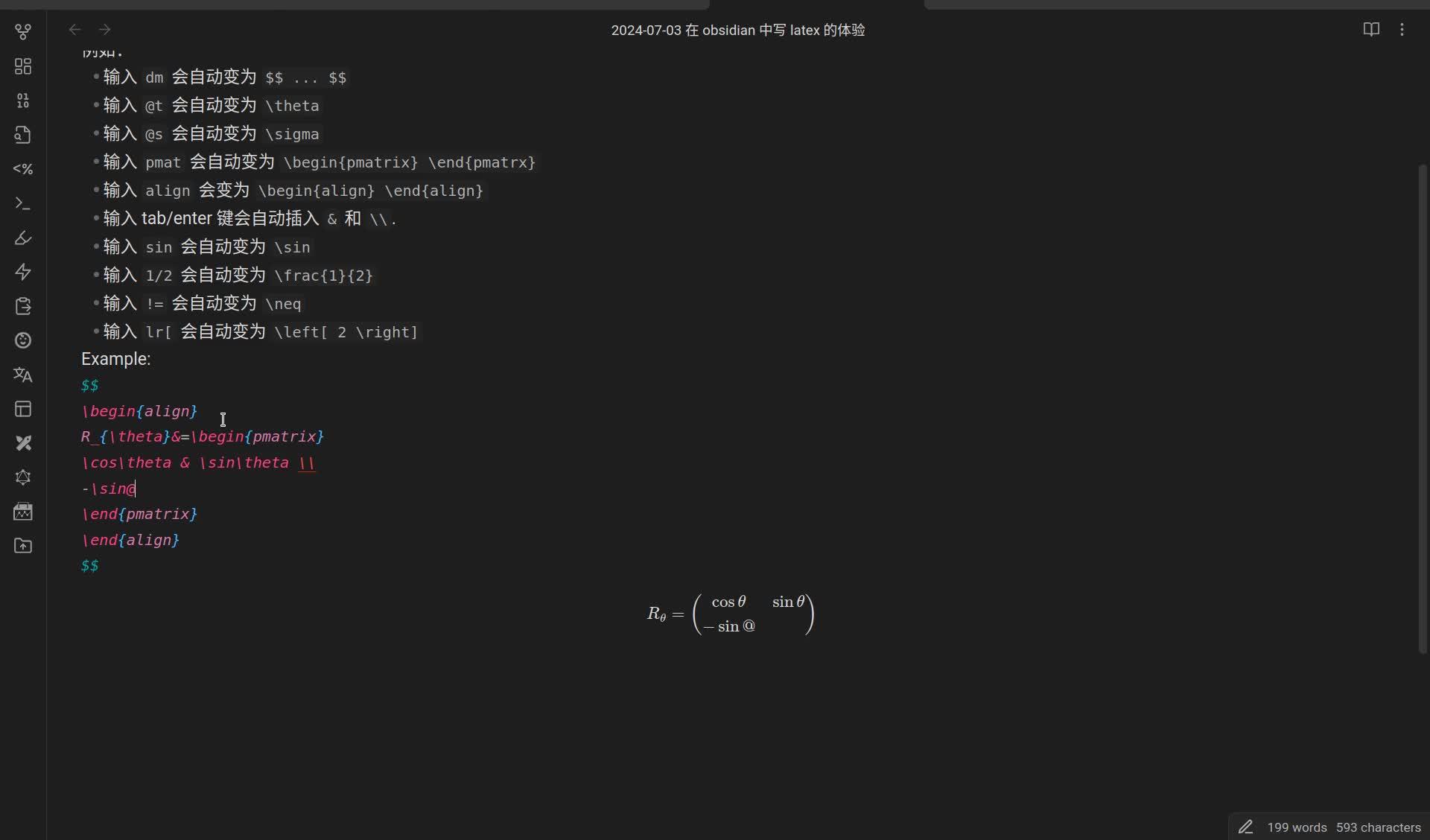Open Templater <% icon
Image resolution: width=1430 pixels, height=840 pixels.
[x=23, y=169]
